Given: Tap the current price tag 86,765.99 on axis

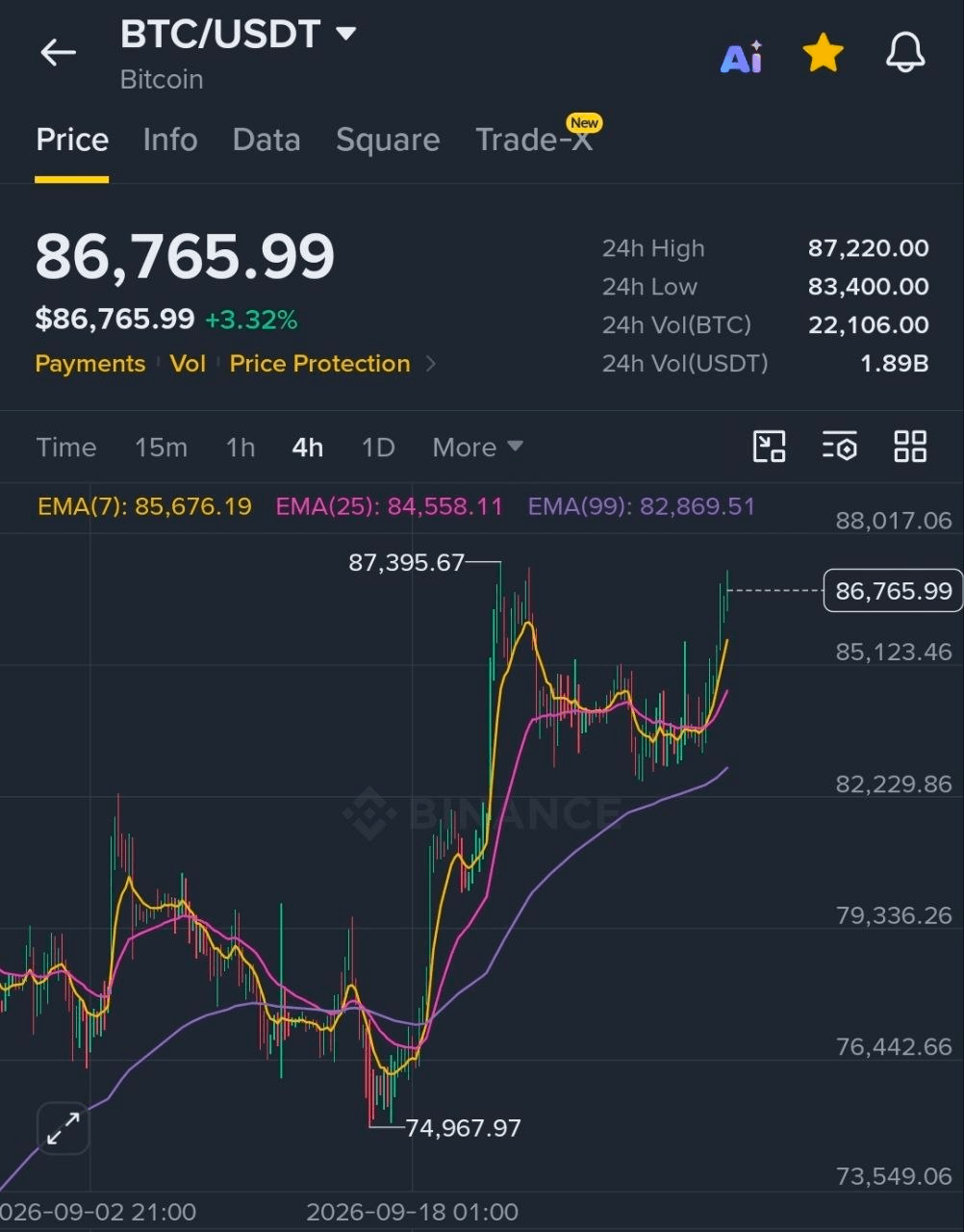Looking at the screenshot, I should pyautogui.click(x=893, y=590).
